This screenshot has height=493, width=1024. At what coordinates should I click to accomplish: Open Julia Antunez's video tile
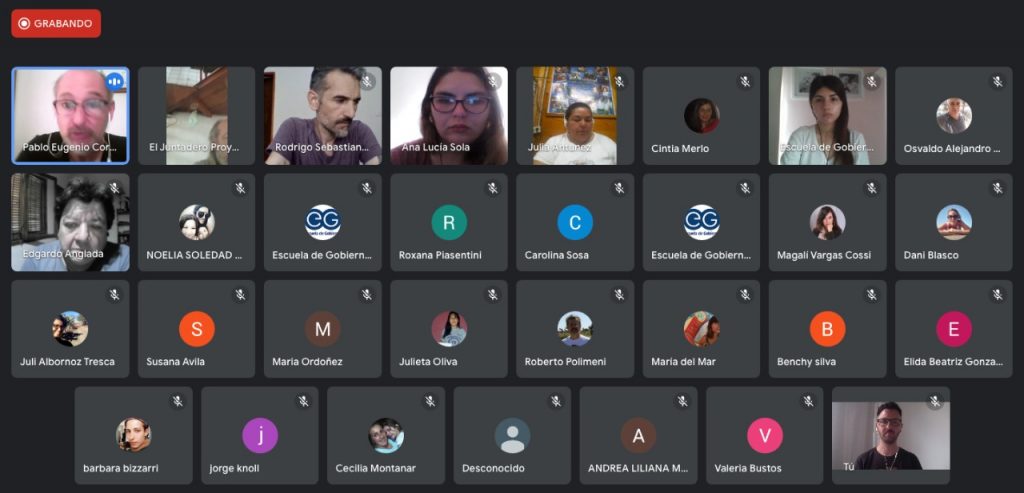pos(575,115)
